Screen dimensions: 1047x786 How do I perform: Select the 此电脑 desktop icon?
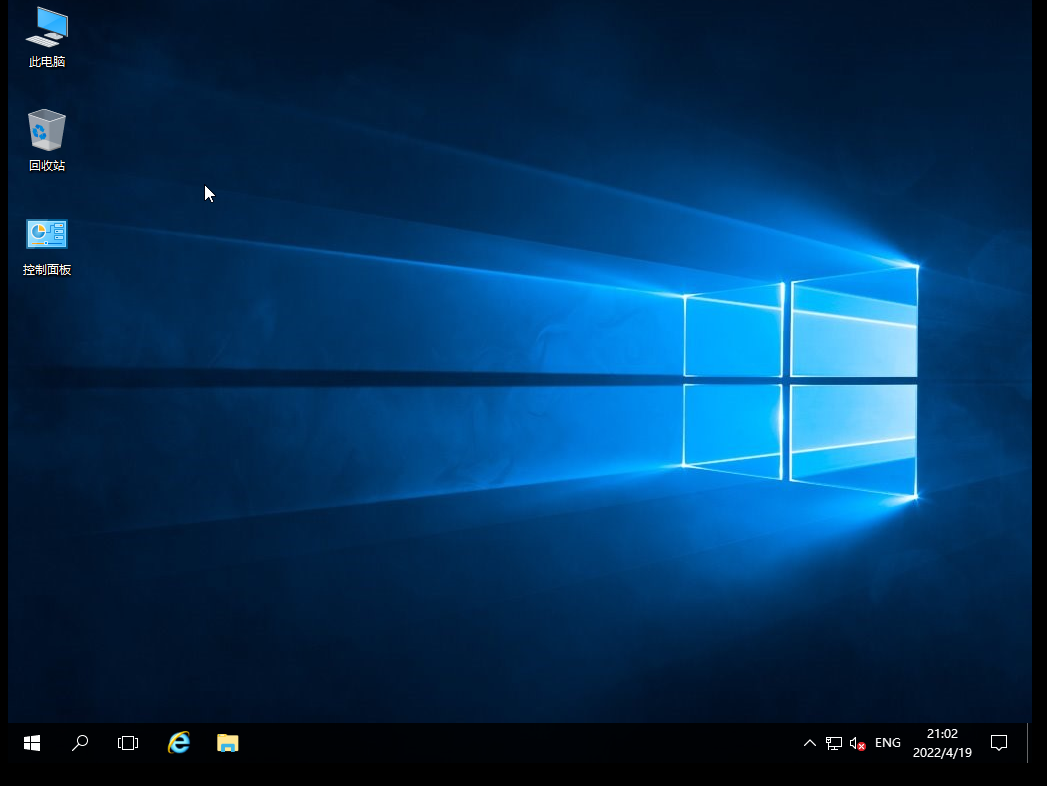coord(47,37)
